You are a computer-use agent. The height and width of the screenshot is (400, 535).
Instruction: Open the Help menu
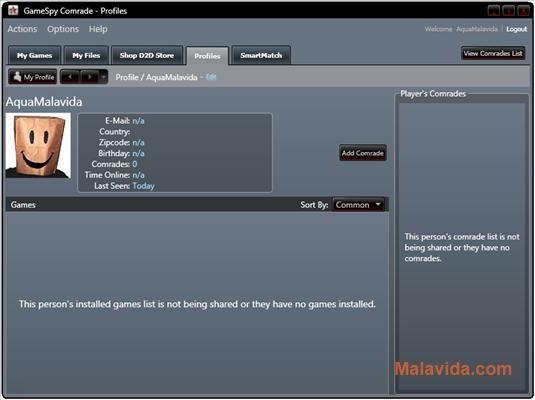(98, 29)
